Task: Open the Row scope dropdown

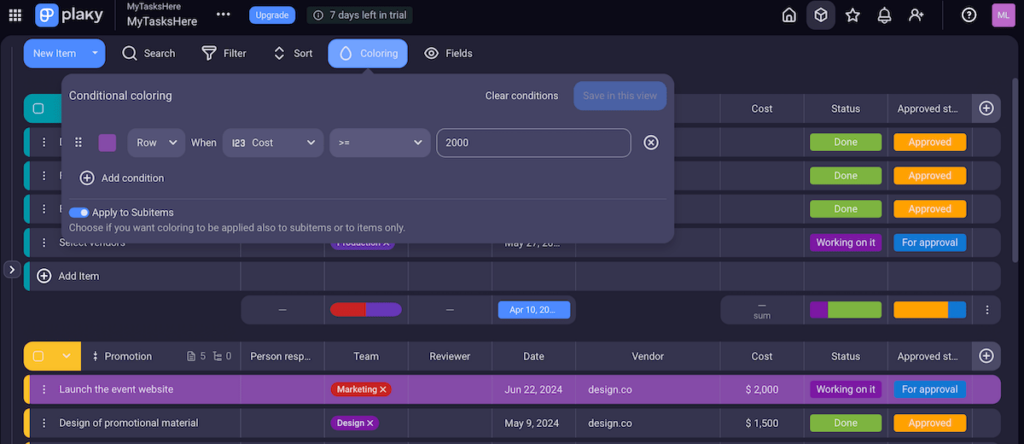Action: click(155, 143)
